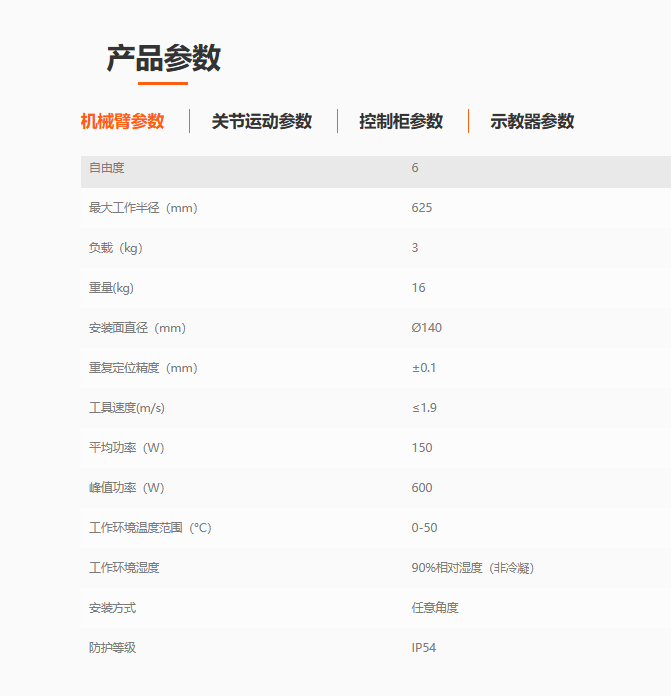Click the 防护等级 row label
This screenshot has height=698, width=671.
point(112,648)
